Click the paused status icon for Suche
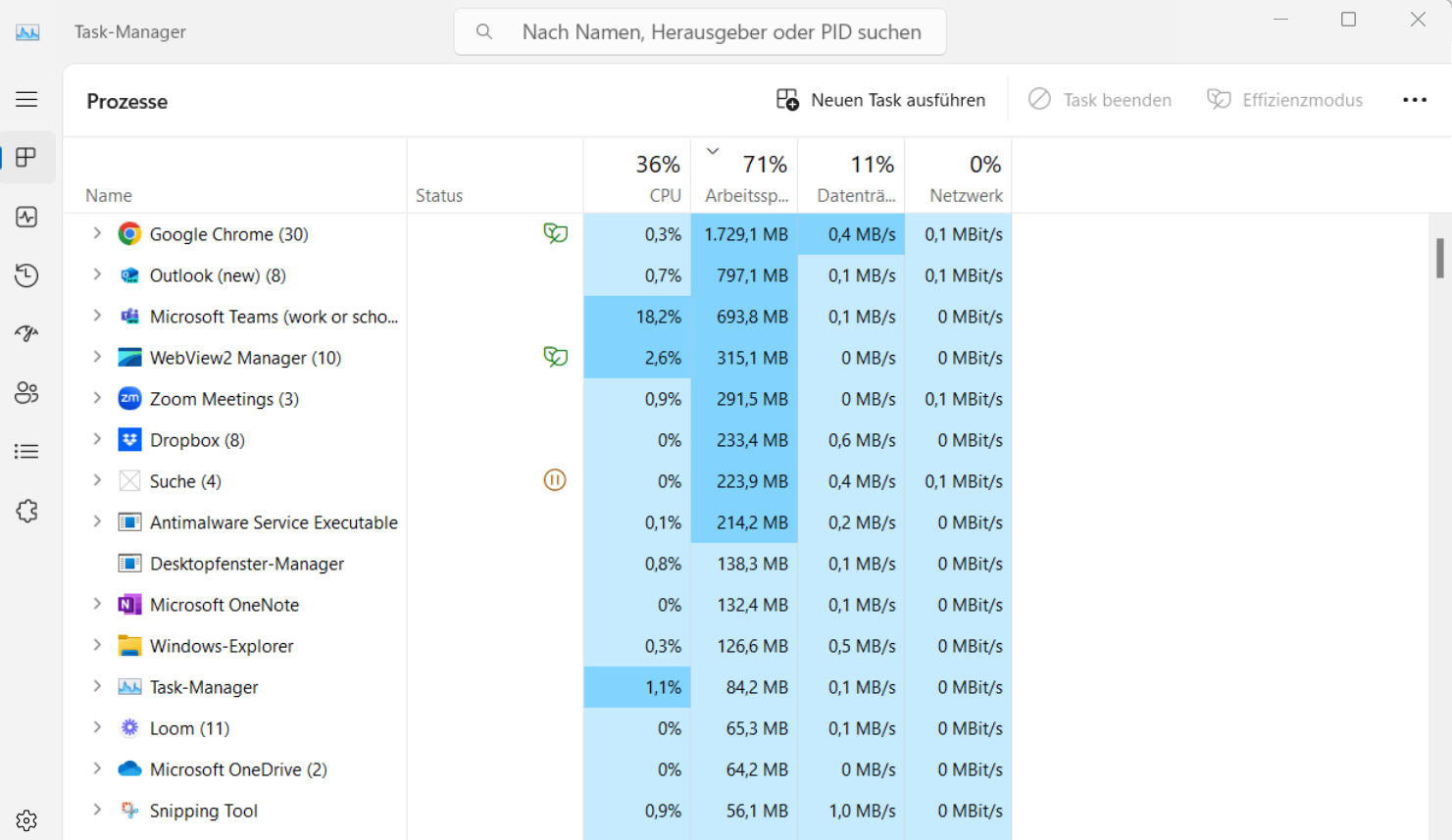This screenshot has height=840, width=1452. pos(555,480)
